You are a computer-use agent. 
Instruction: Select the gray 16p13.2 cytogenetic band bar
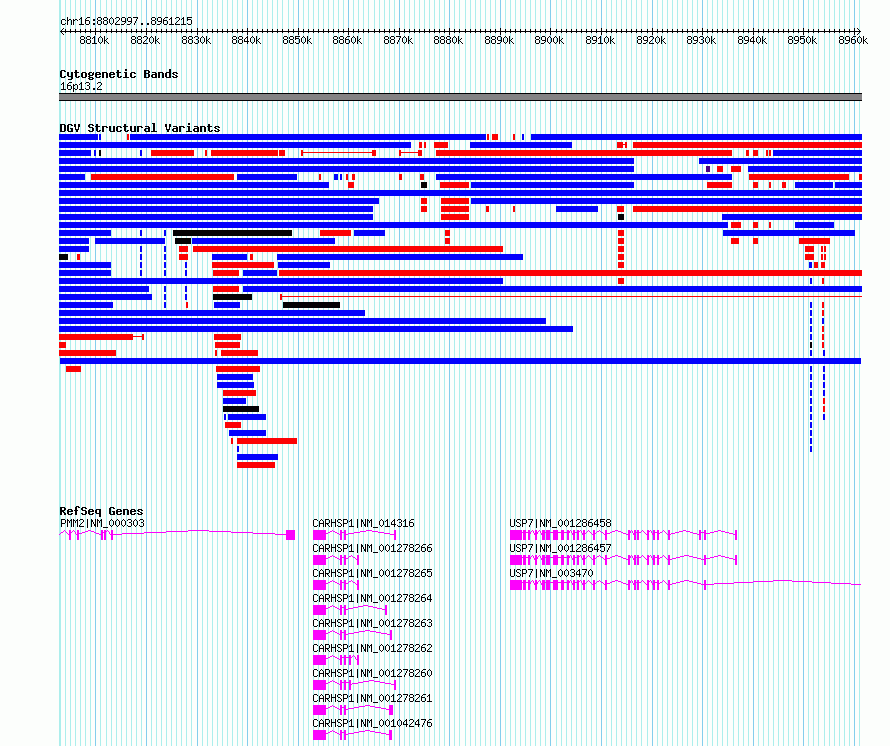click(460, 97)
